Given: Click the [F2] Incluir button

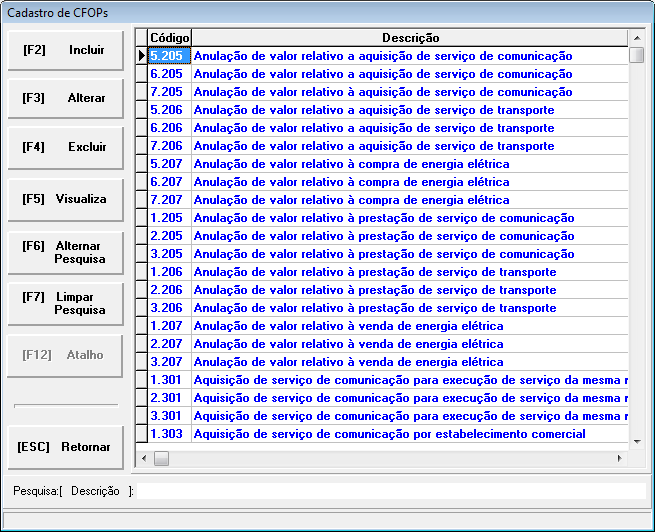Looking at the screenshot, I should [x=65, y=50].
